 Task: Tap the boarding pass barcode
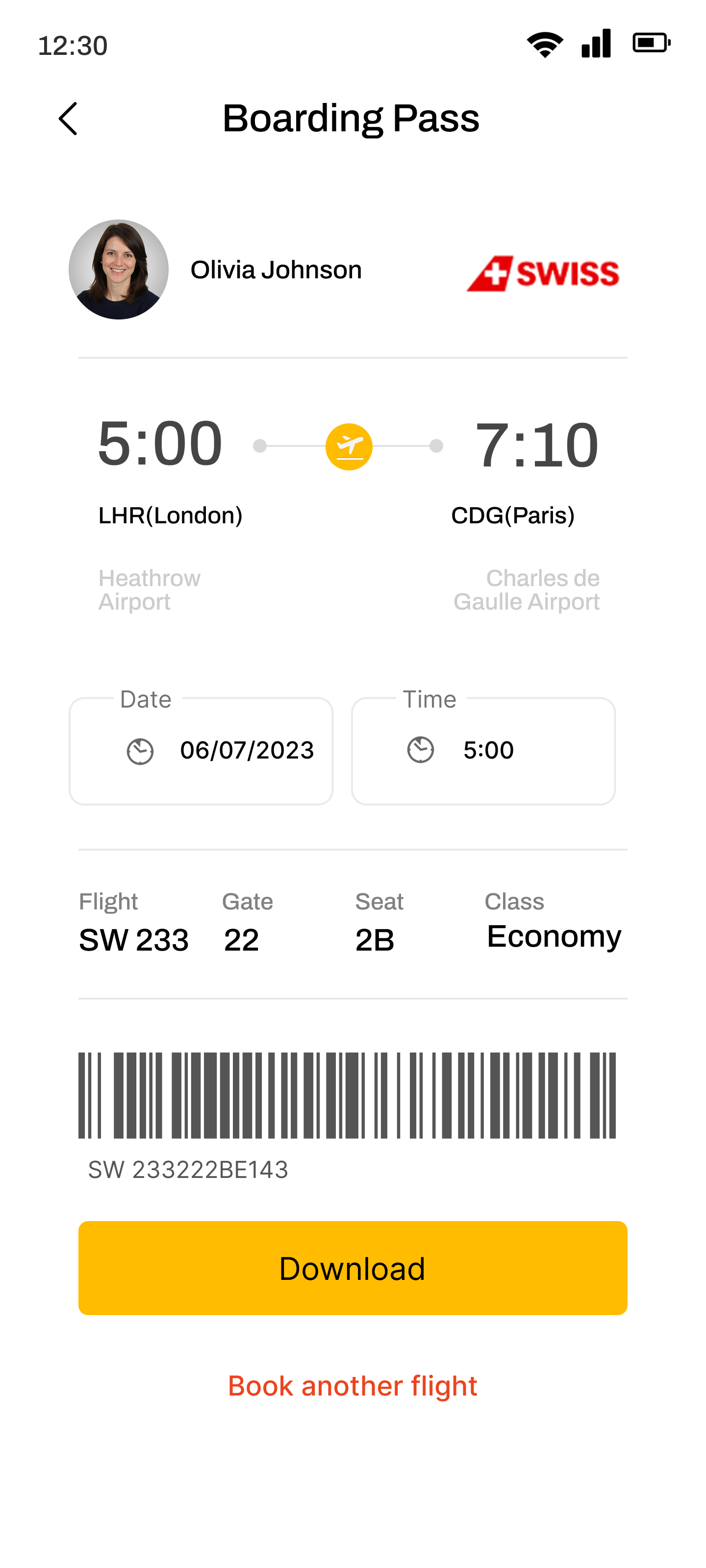(x=347, y=1095)
